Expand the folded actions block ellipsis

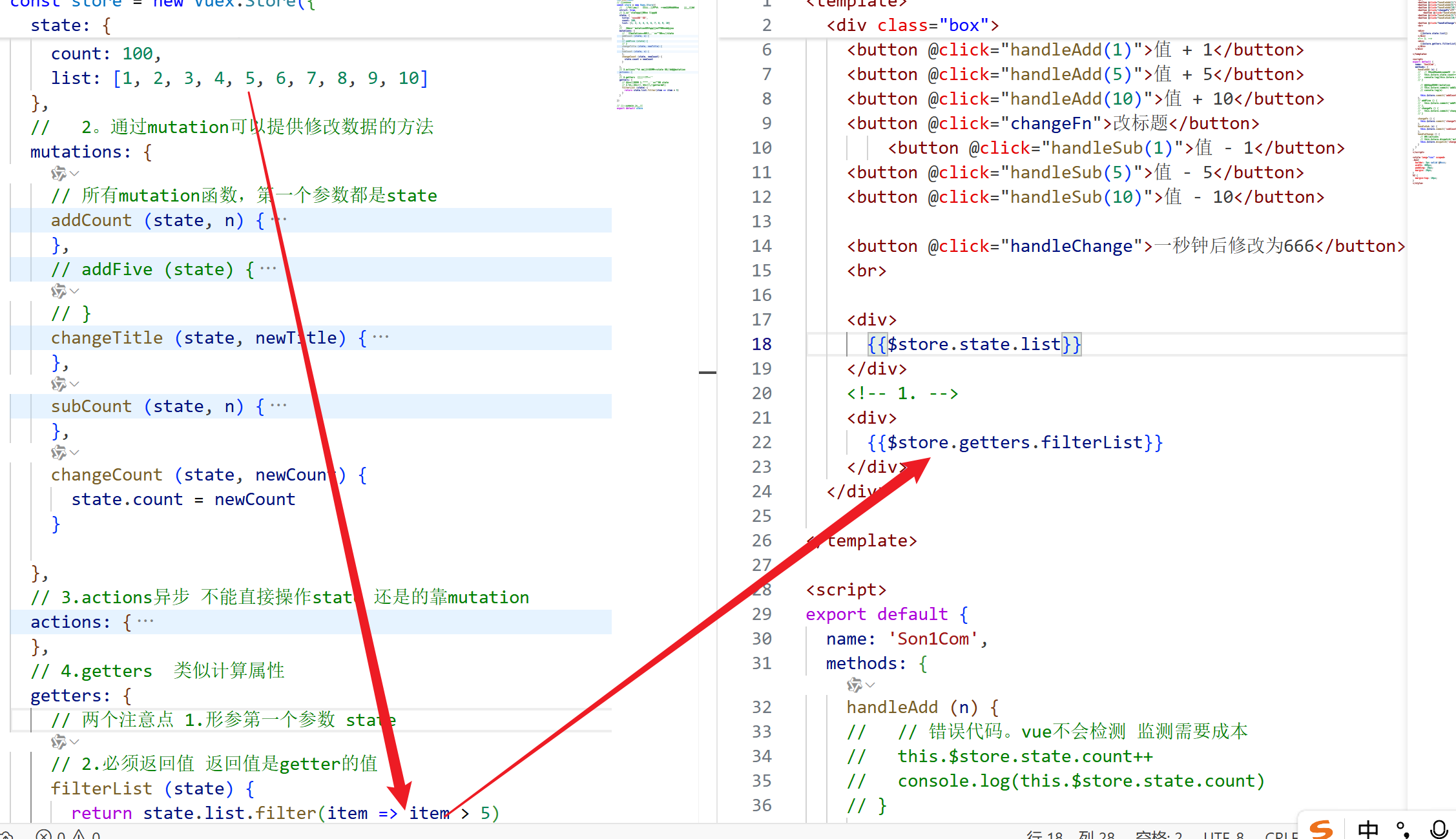tap(145, 622)
